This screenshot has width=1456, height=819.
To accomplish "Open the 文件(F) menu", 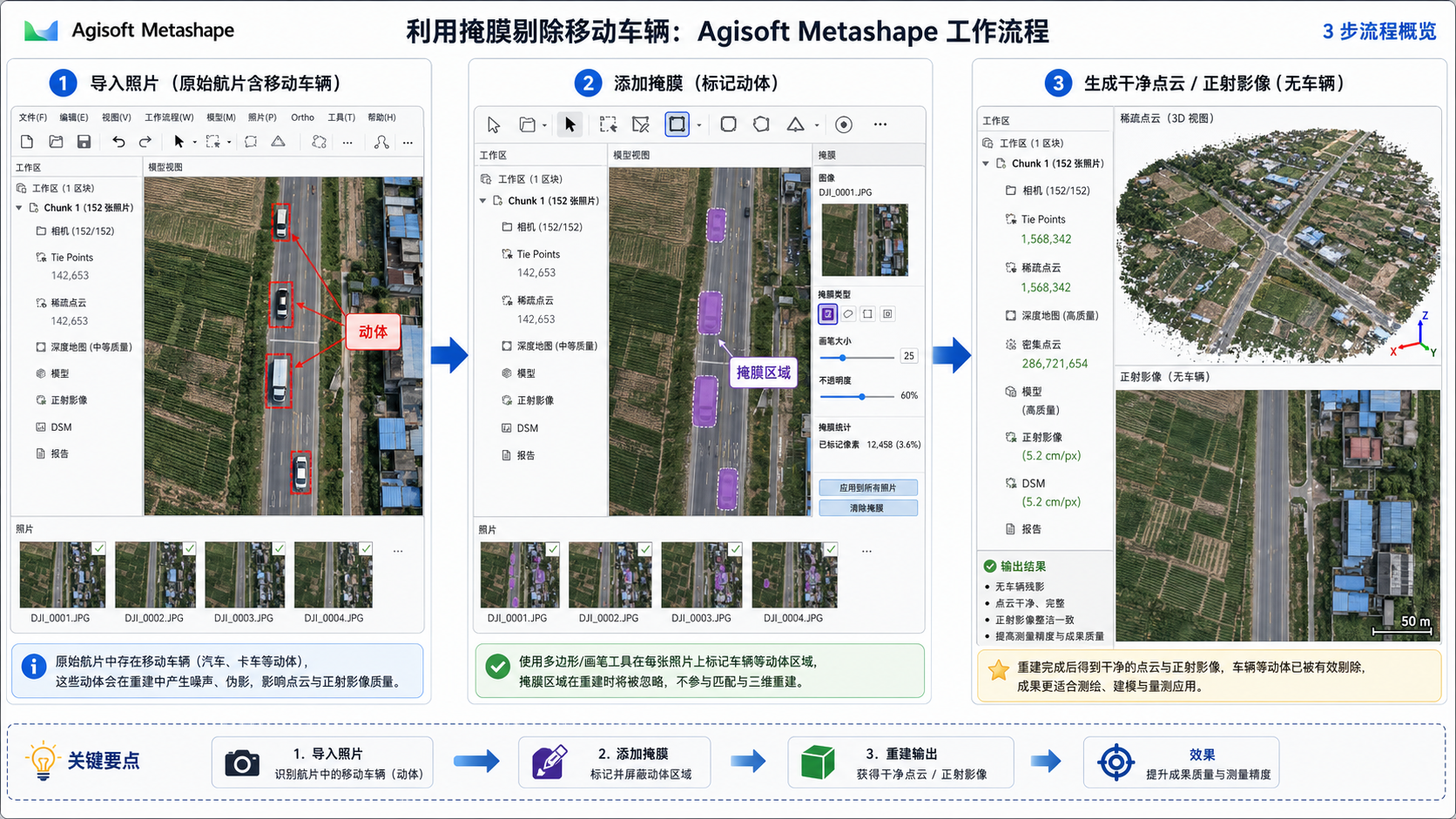I will point(33,117).
